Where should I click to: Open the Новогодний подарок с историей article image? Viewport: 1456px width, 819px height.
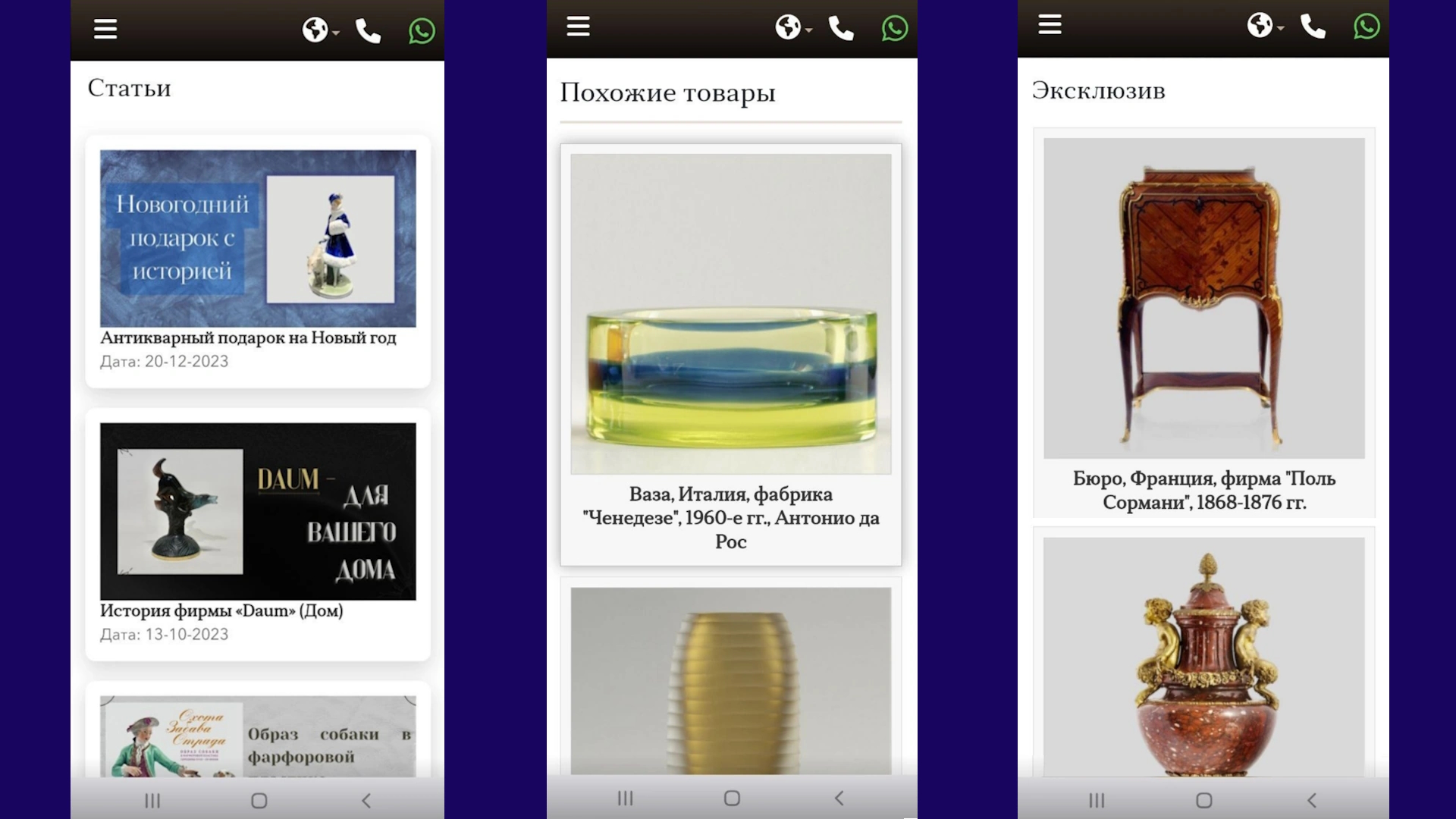(x=258, y=238)
